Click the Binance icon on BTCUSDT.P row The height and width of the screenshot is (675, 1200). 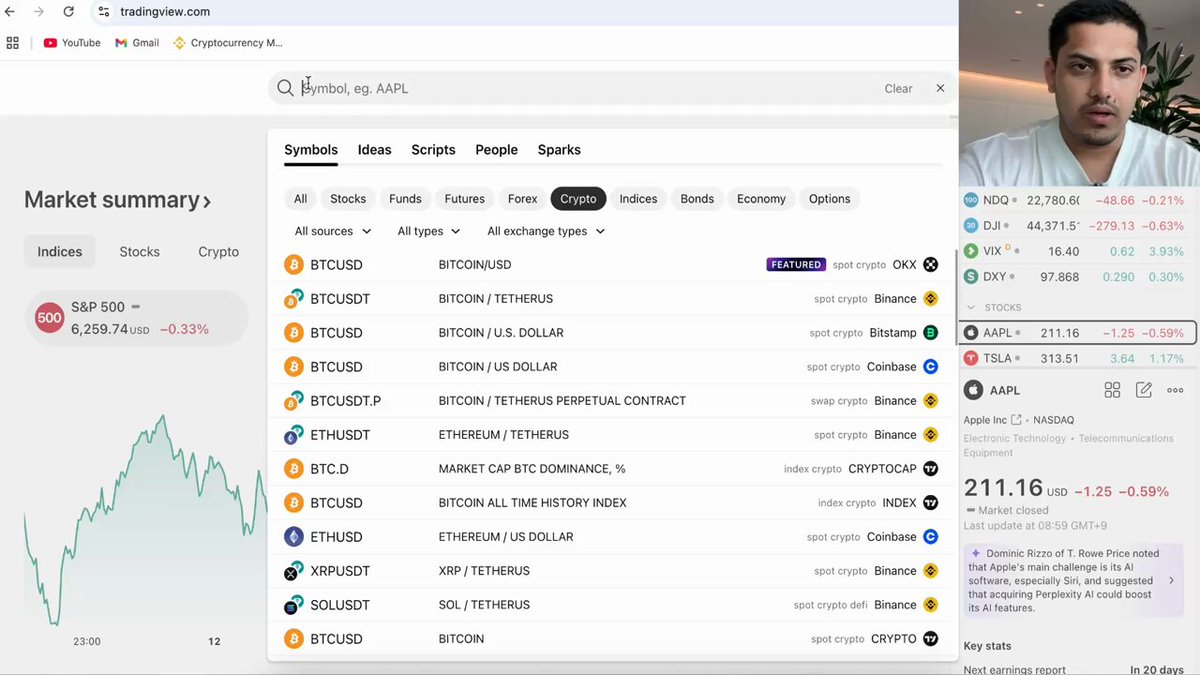point(930,401)
